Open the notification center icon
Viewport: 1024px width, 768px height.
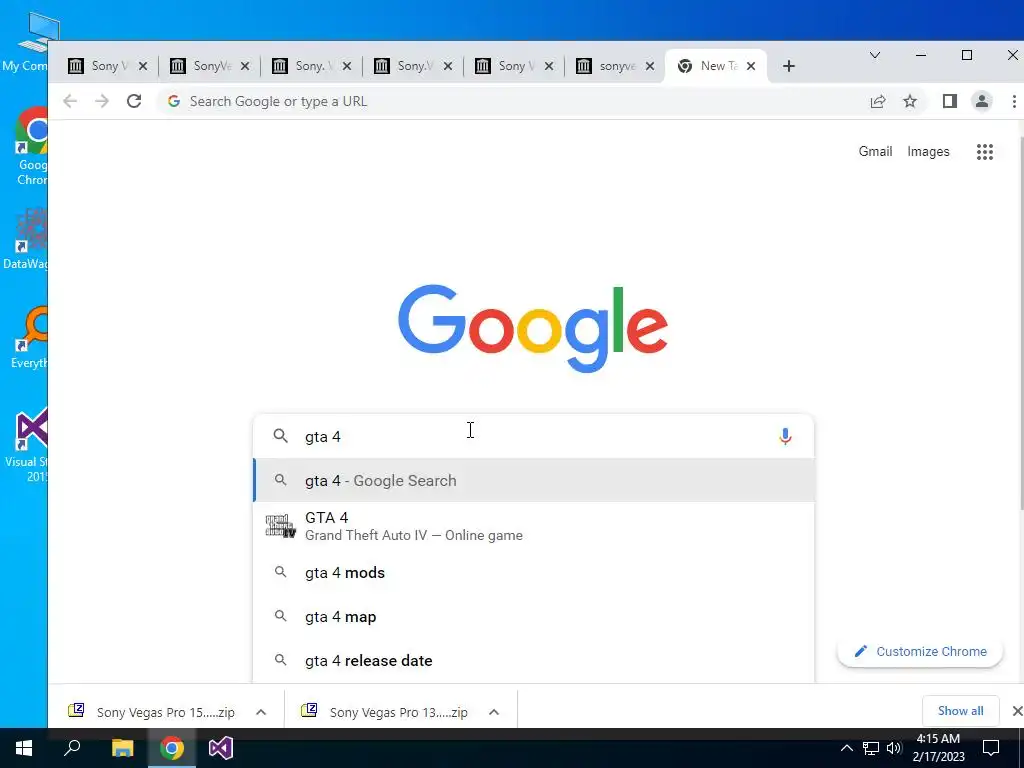pos(991,748)
